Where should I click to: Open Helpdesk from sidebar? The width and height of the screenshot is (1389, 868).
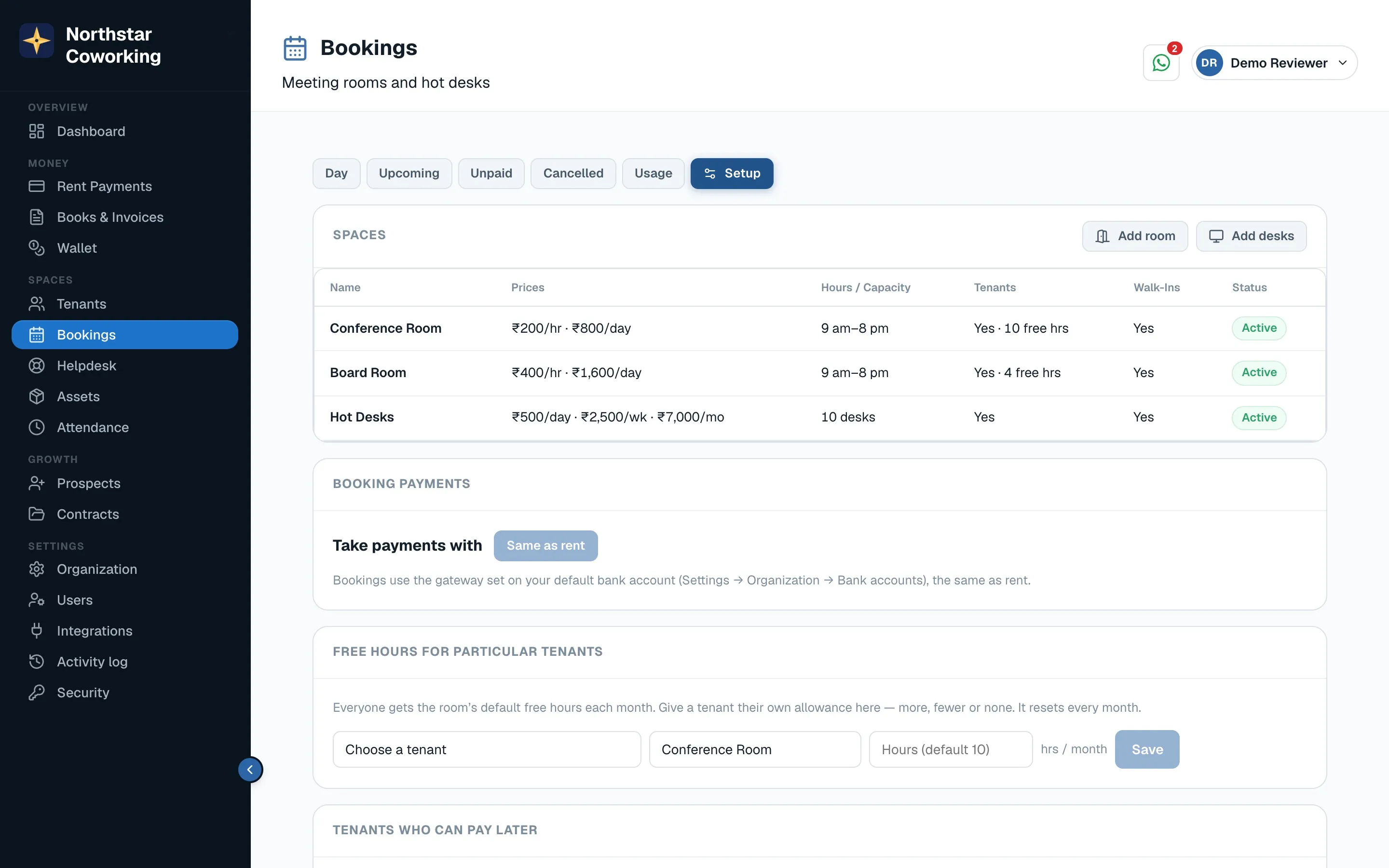[x=124, y=366]
